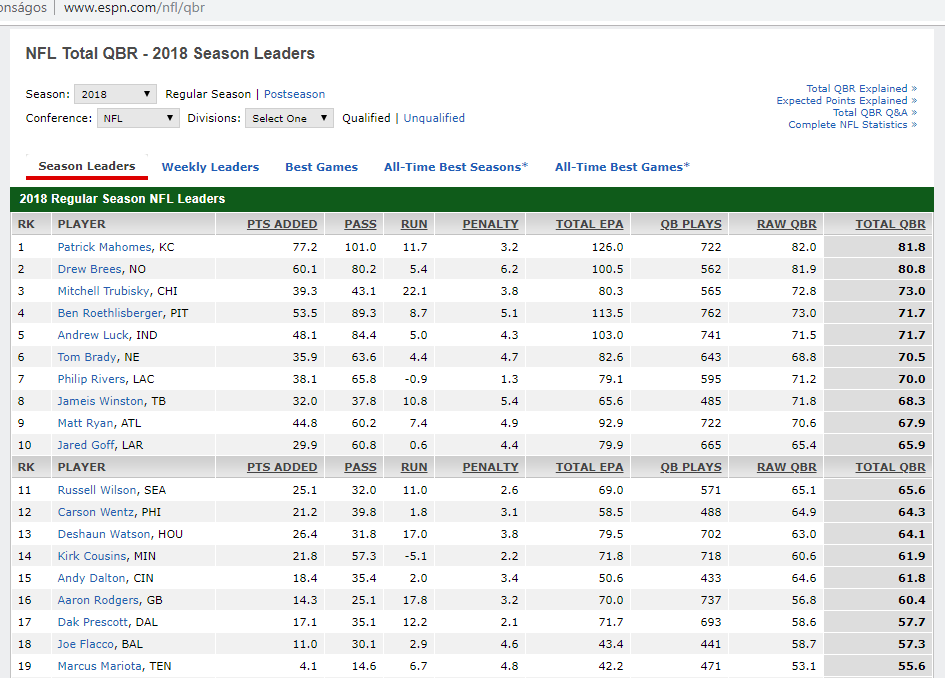Sort by PTS ADDED in second header row
The height and width of the screenshot is (678, 948).
[x=282, y=468]
